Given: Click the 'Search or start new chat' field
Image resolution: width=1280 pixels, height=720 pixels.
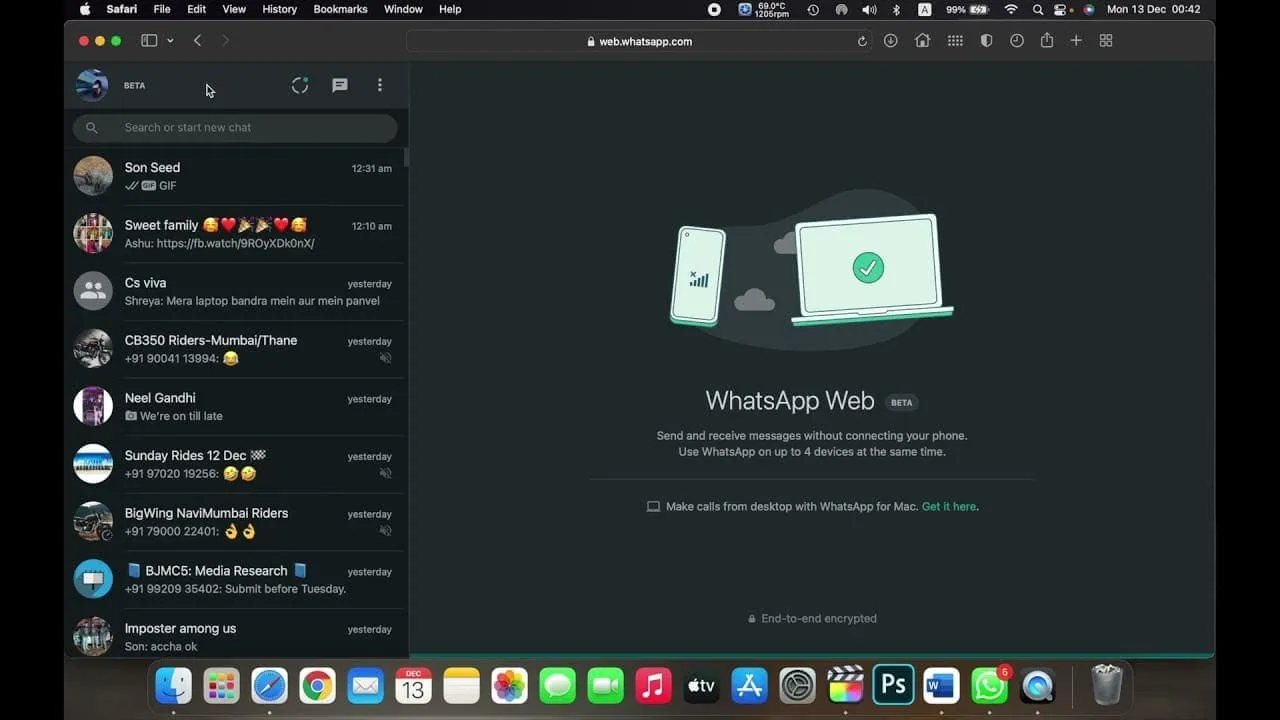Looking at the screenshot, I should tap(234, 128).
